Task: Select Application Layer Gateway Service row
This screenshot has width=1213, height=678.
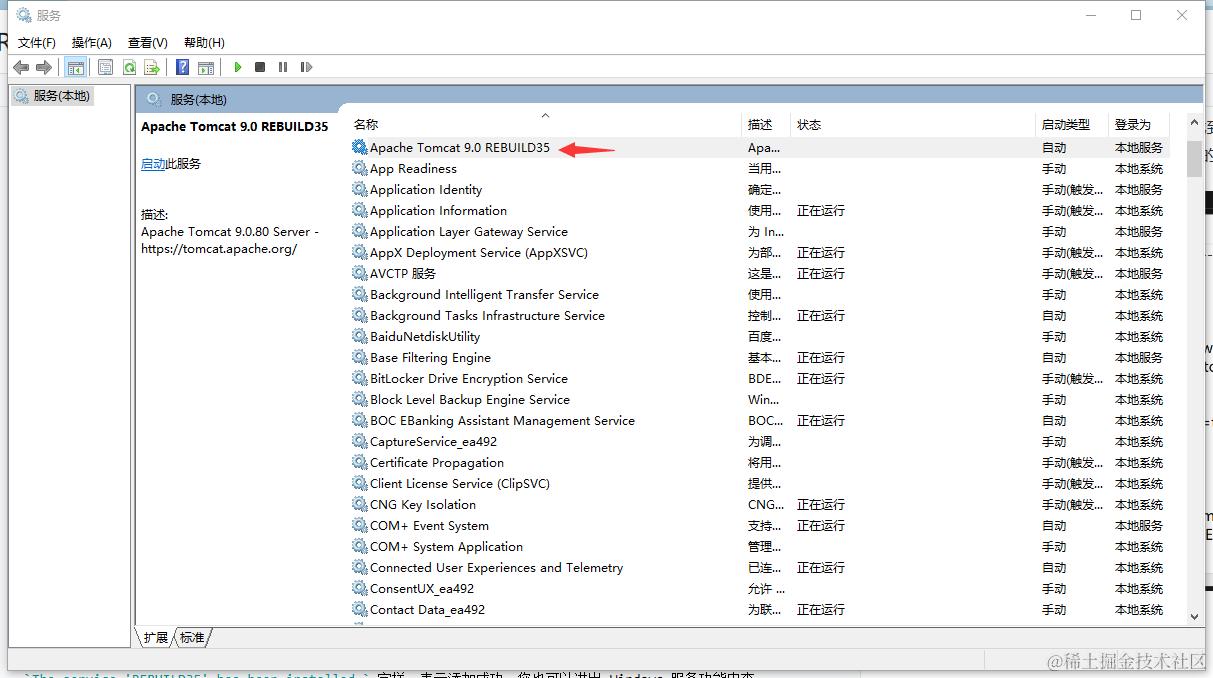Action: point(758,231)
